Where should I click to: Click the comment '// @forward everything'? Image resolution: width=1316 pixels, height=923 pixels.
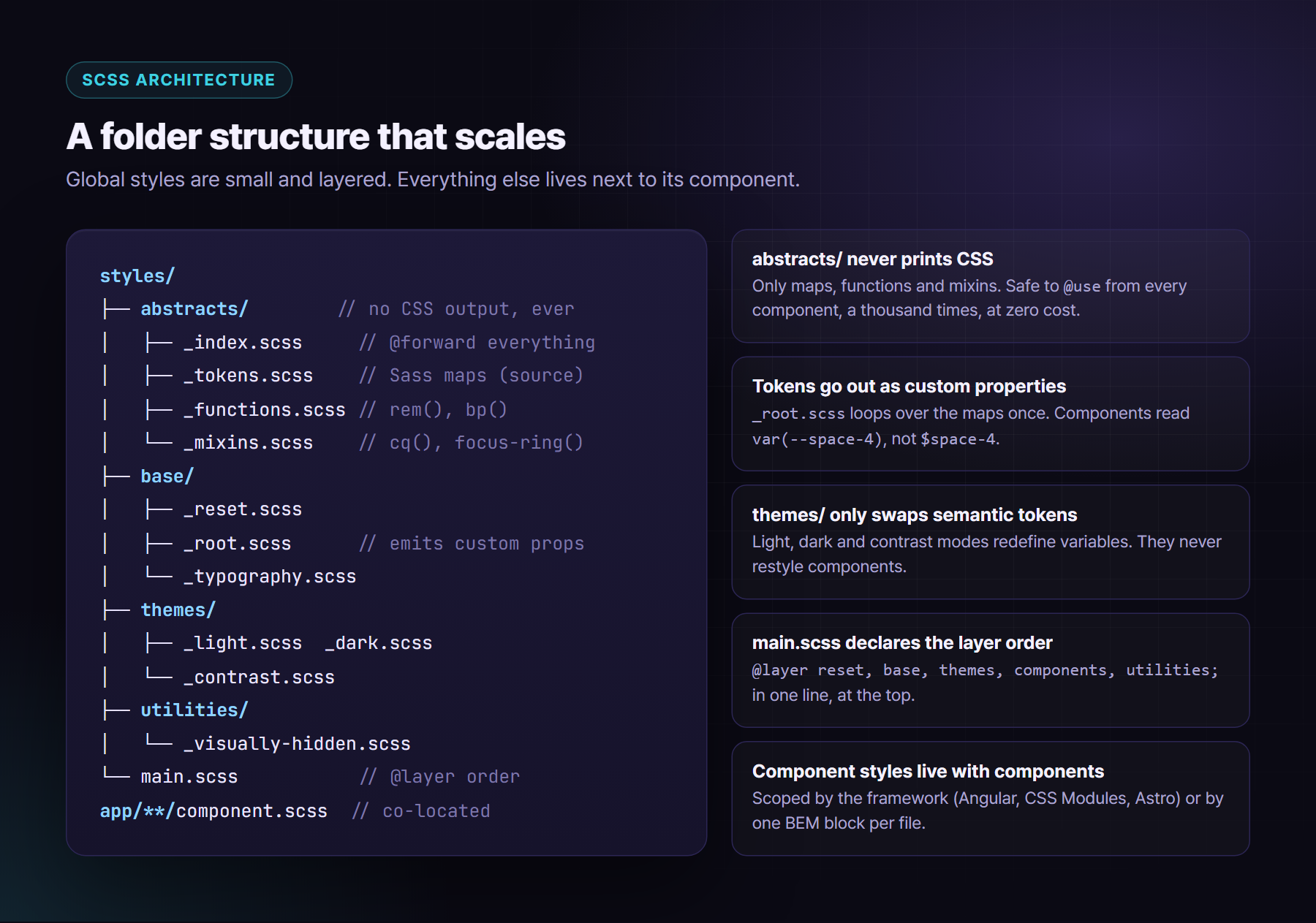tap(477, 343)
